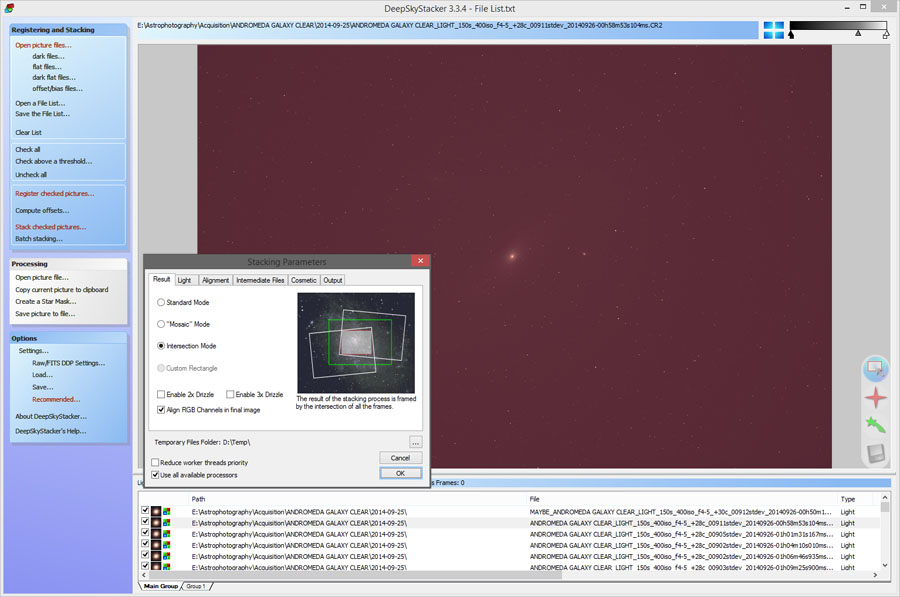Click the Path column header
This screenshot has height=597, width=900.
[199, 498]
